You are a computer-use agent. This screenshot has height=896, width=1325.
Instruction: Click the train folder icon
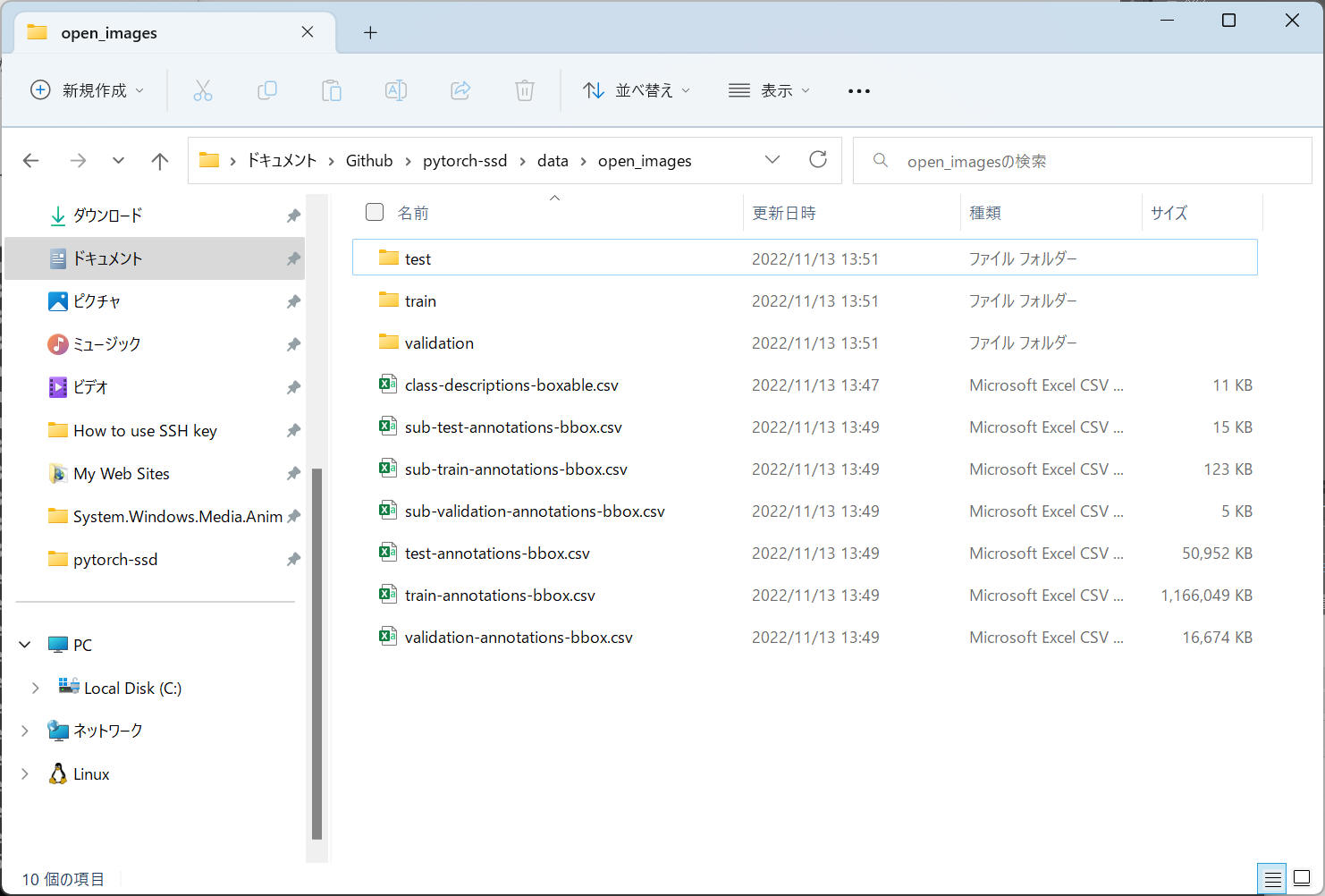389,300
